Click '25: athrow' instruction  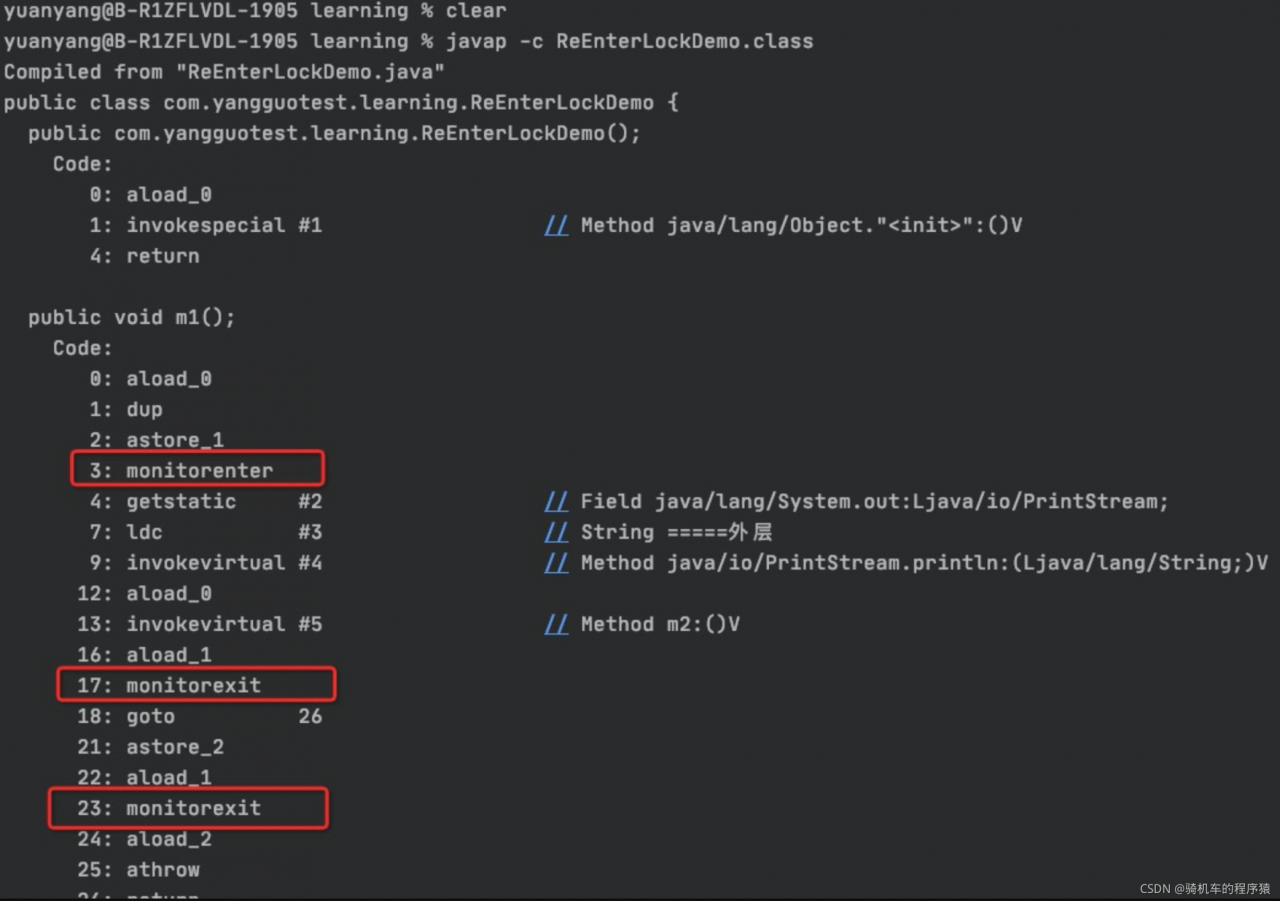click(x=138, y=870)
